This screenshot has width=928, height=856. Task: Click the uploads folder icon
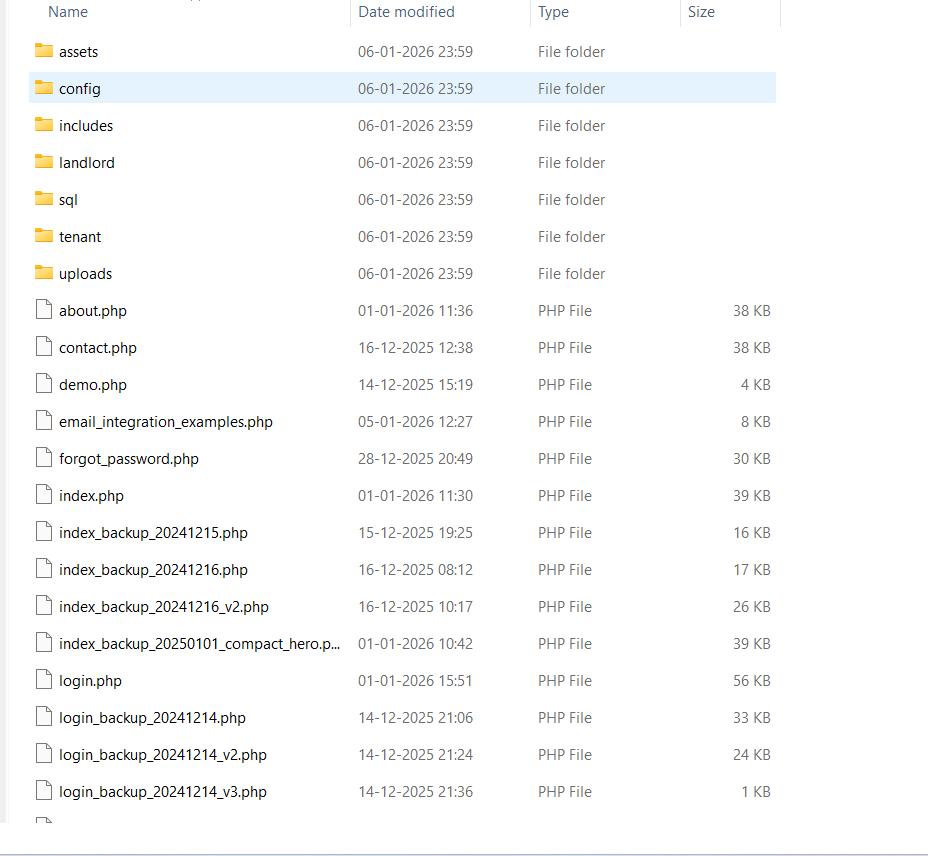point(43,273)
